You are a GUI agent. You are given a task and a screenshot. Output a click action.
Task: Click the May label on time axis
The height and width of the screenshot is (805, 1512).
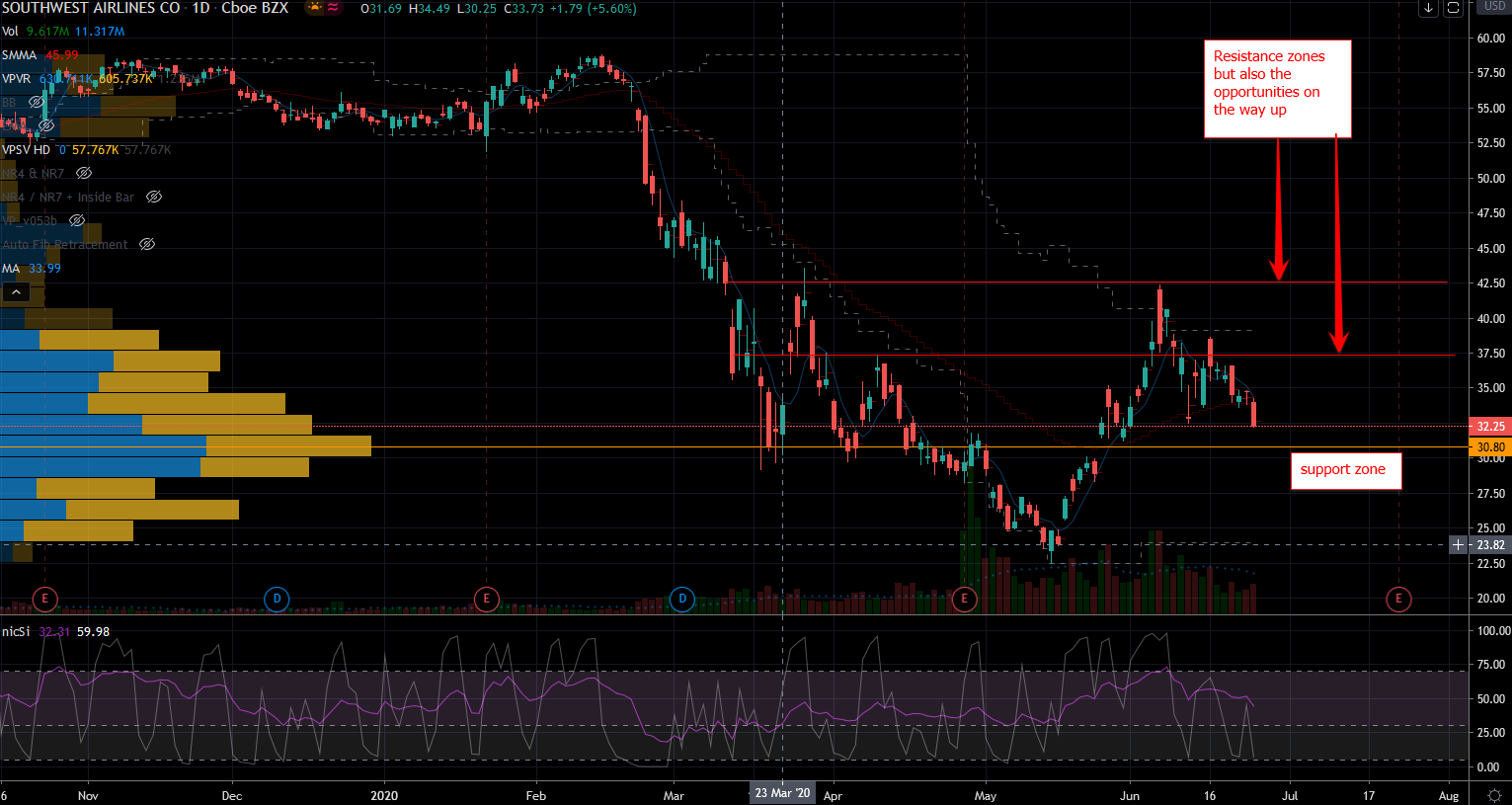(986, 795)
